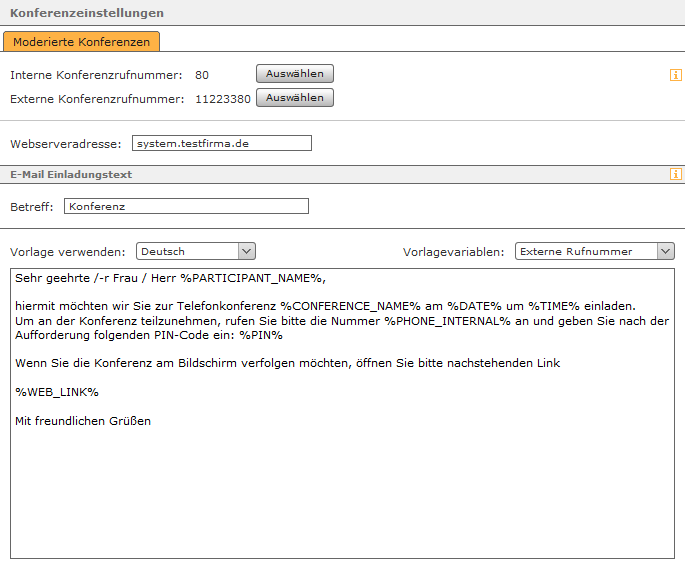
Task: Select the external number 11223380
Action: [223, 99]
